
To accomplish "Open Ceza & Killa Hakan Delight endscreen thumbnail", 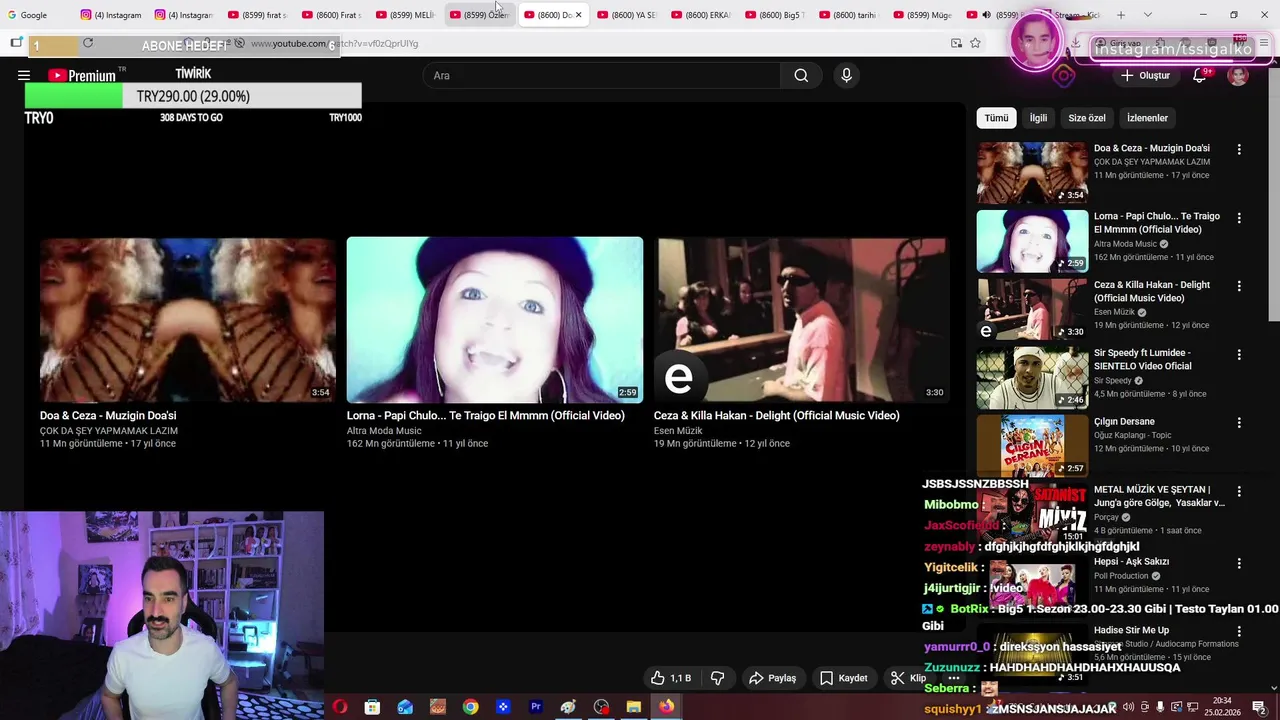I will pyautogui.click(x=801, y=320).
